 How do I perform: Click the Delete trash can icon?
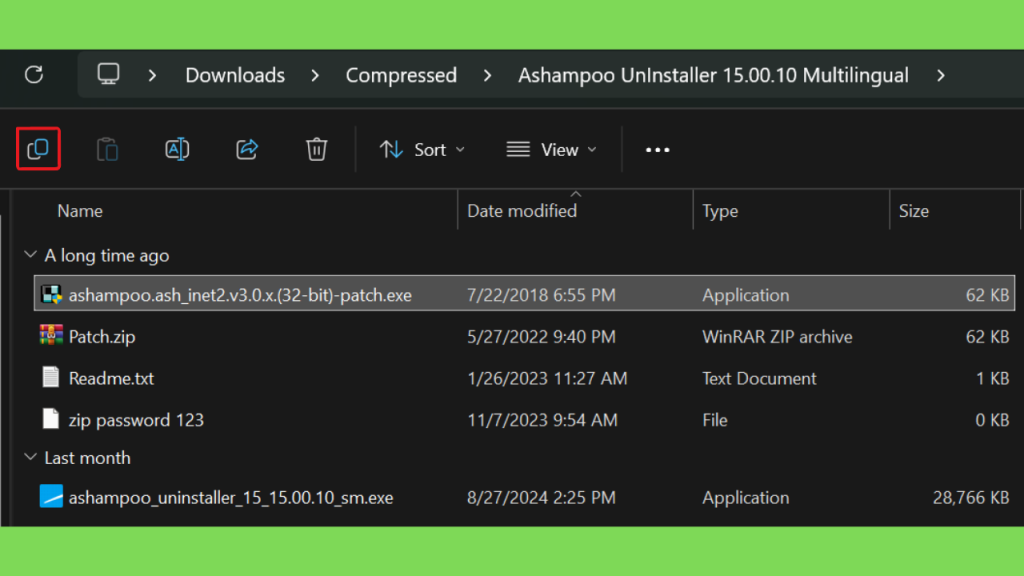click(x=317, y=150)
